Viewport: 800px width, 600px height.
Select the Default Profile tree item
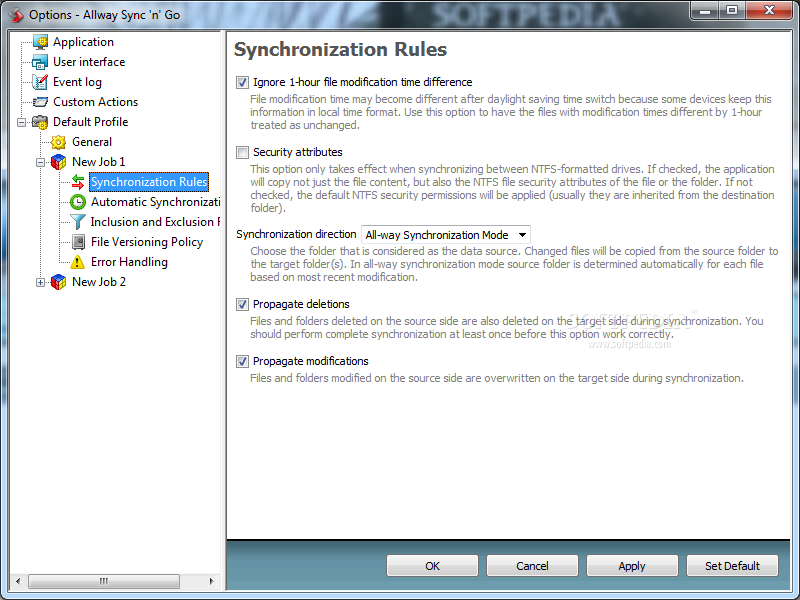(90, 122)
